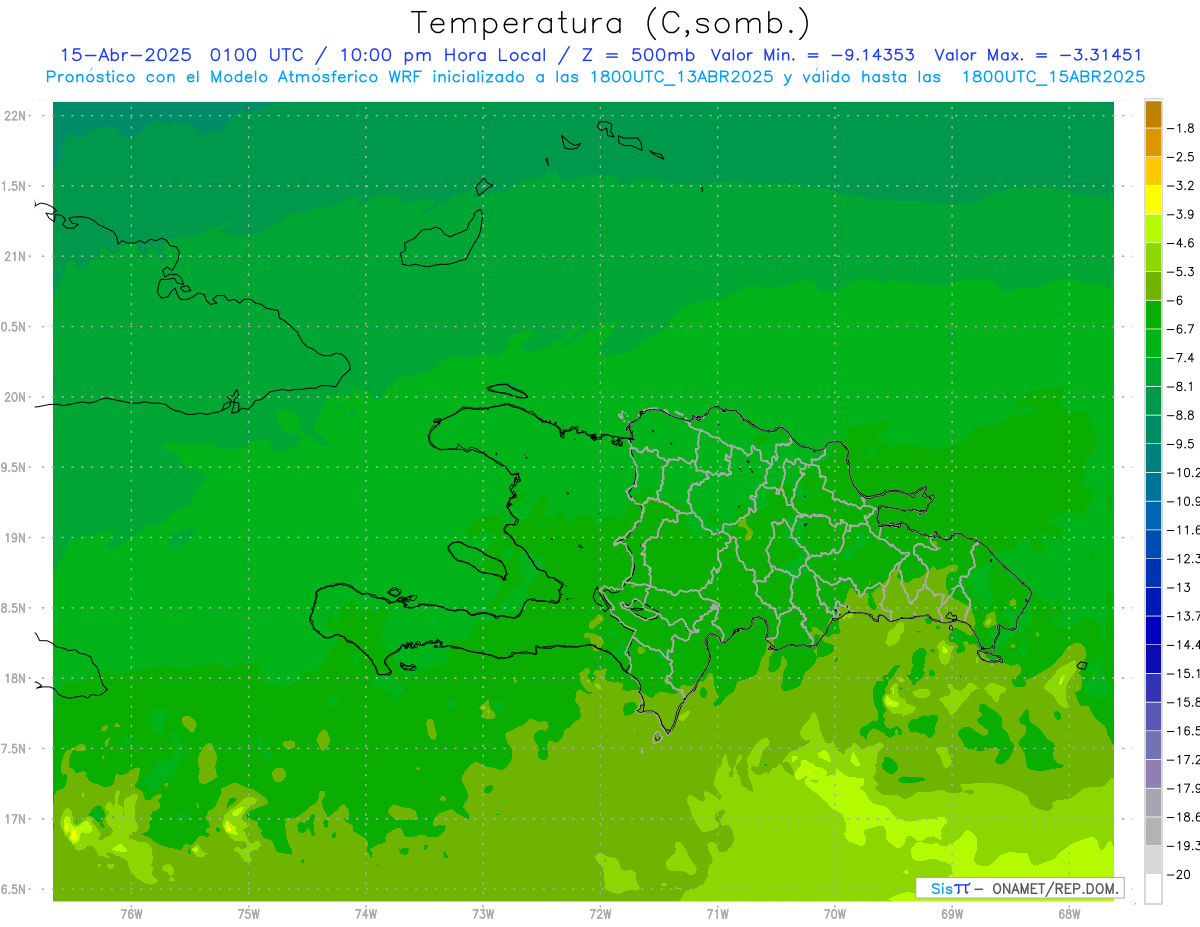Click the "Valor Min. = -9.14353" text
1200x927 pixels.
813,55
